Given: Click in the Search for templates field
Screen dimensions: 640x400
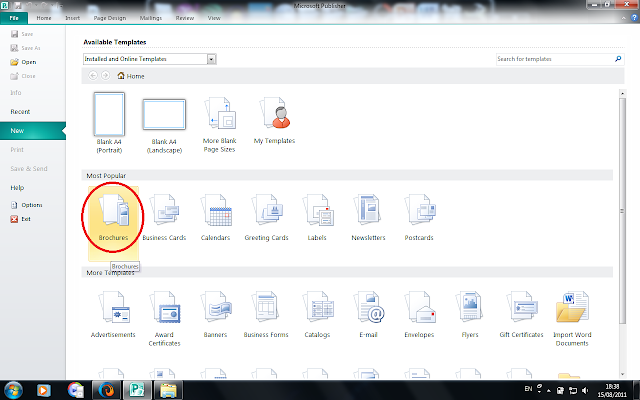Looking at the screenshot, I should 555,59.
